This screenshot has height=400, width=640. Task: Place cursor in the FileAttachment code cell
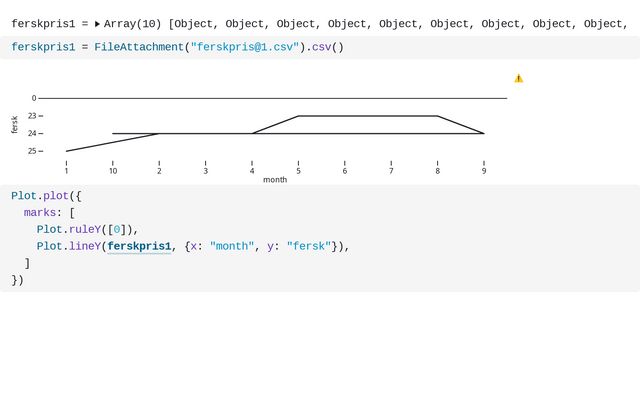(320, 47)
